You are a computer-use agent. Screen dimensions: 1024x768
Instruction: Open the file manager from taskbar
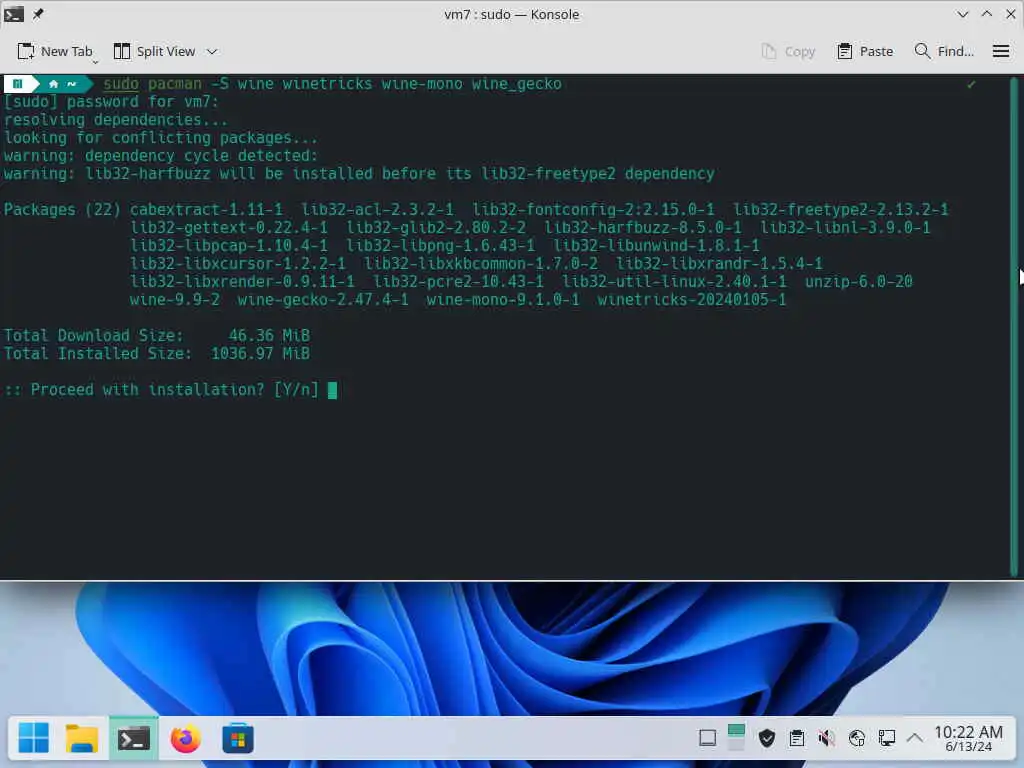point(82,739)
